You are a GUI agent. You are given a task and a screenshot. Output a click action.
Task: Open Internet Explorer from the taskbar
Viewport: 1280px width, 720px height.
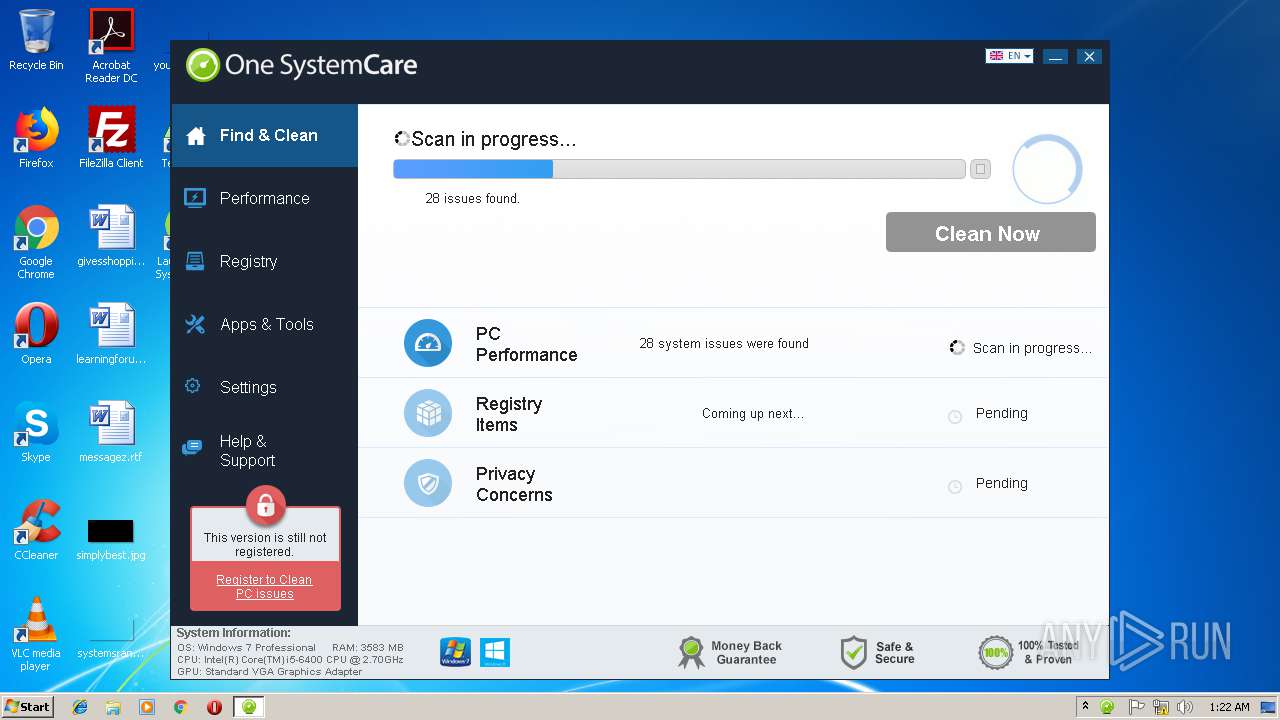tap(80, 707)
